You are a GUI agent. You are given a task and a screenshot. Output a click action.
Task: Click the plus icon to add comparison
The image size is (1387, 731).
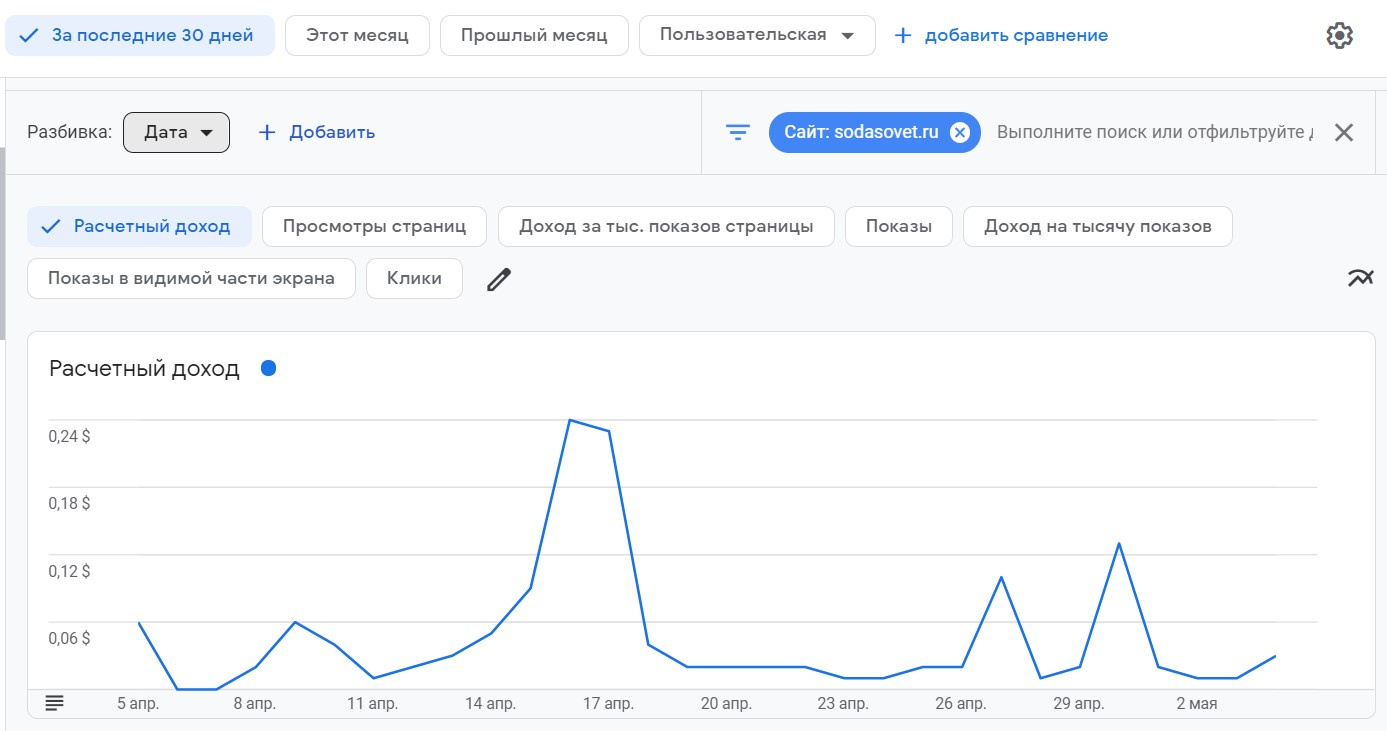click(903, 36)
